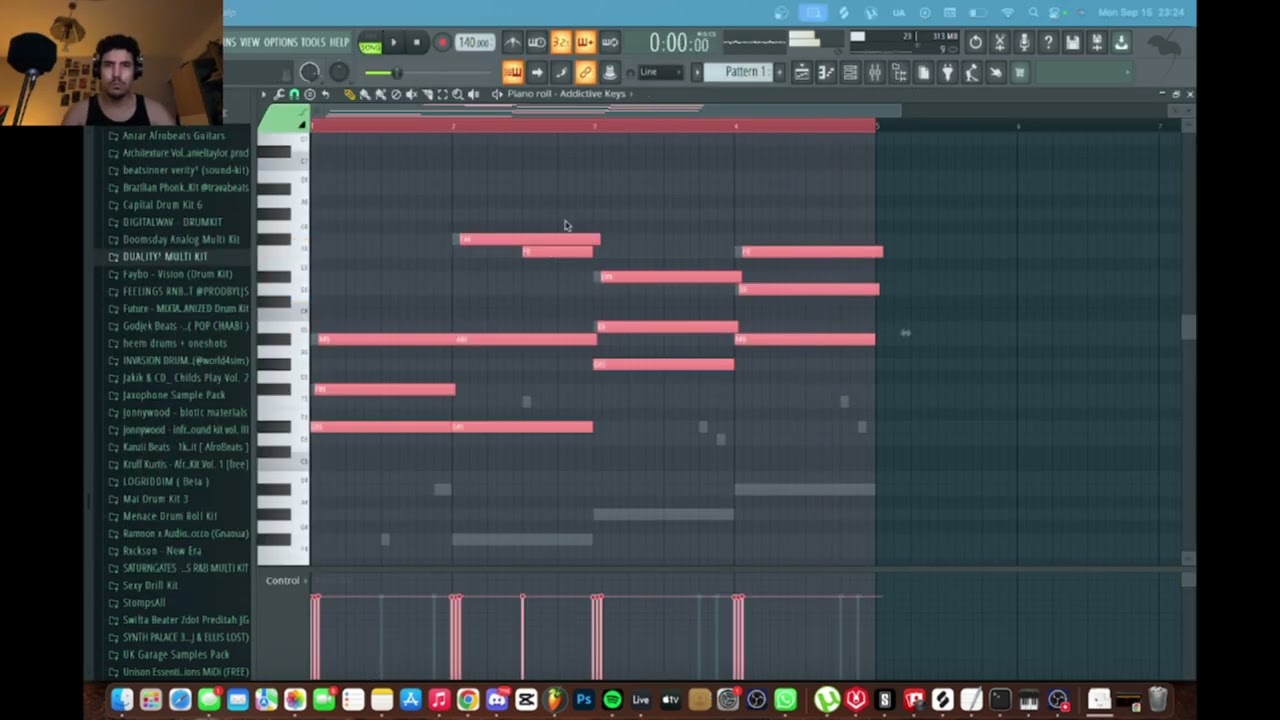The height and width of the screenshot is (720, 1280).
Task: Open the UK Garage Samples Pack folder
Action: pos(176,655)
